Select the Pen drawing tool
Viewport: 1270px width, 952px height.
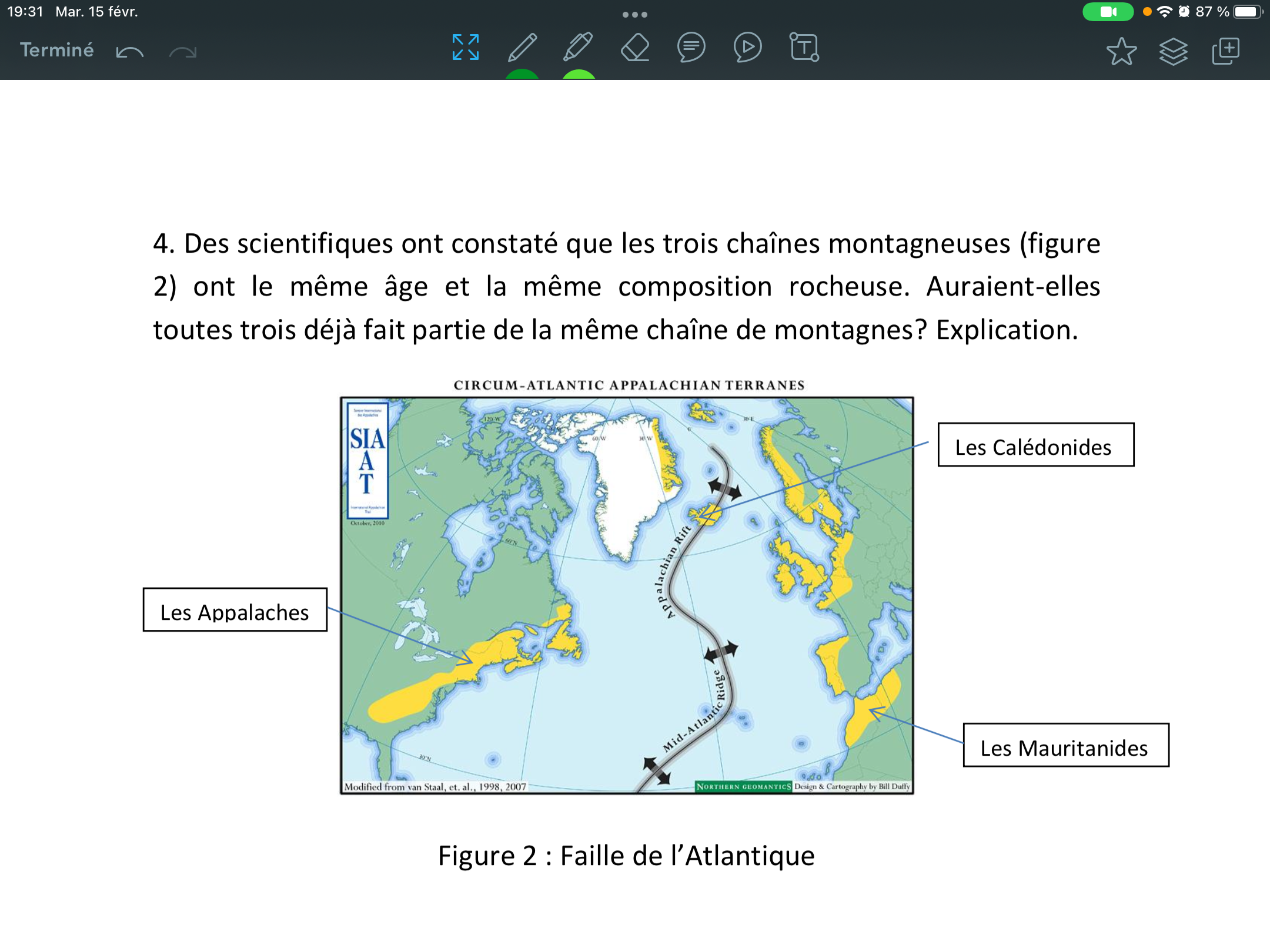(522, 48)
